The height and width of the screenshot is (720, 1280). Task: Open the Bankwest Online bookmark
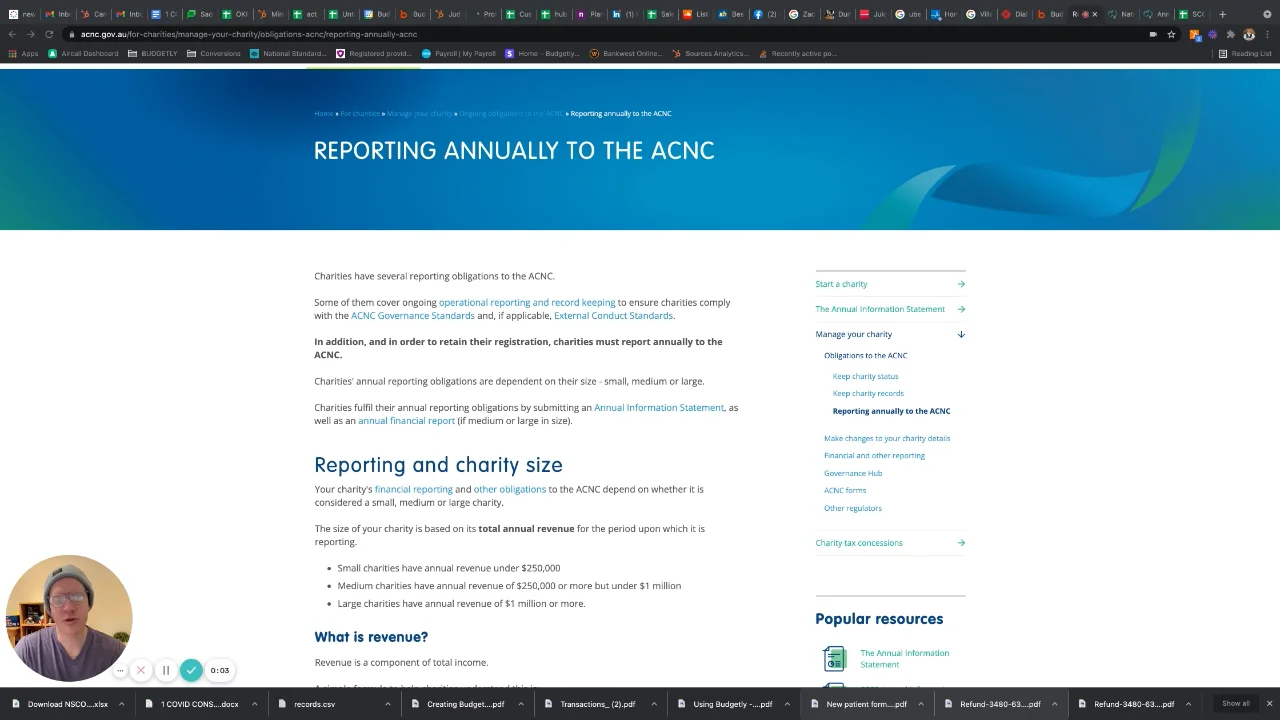click(626, 53)
